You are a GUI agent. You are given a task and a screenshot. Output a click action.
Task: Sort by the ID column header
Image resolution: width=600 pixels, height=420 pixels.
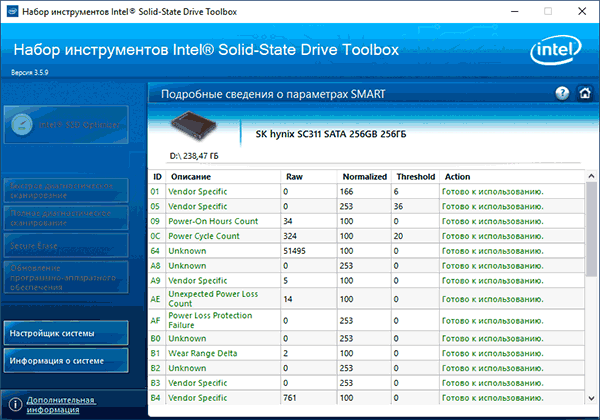[x=157, y=177]
